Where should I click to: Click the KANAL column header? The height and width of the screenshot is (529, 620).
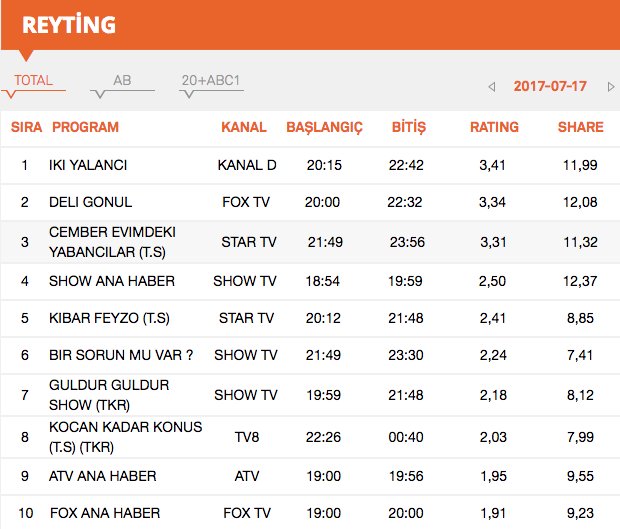pos(244,127)
